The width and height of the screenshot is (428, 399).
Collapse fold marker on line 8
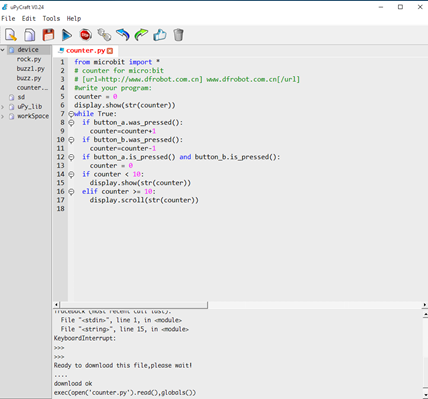(x=71, y=123)
